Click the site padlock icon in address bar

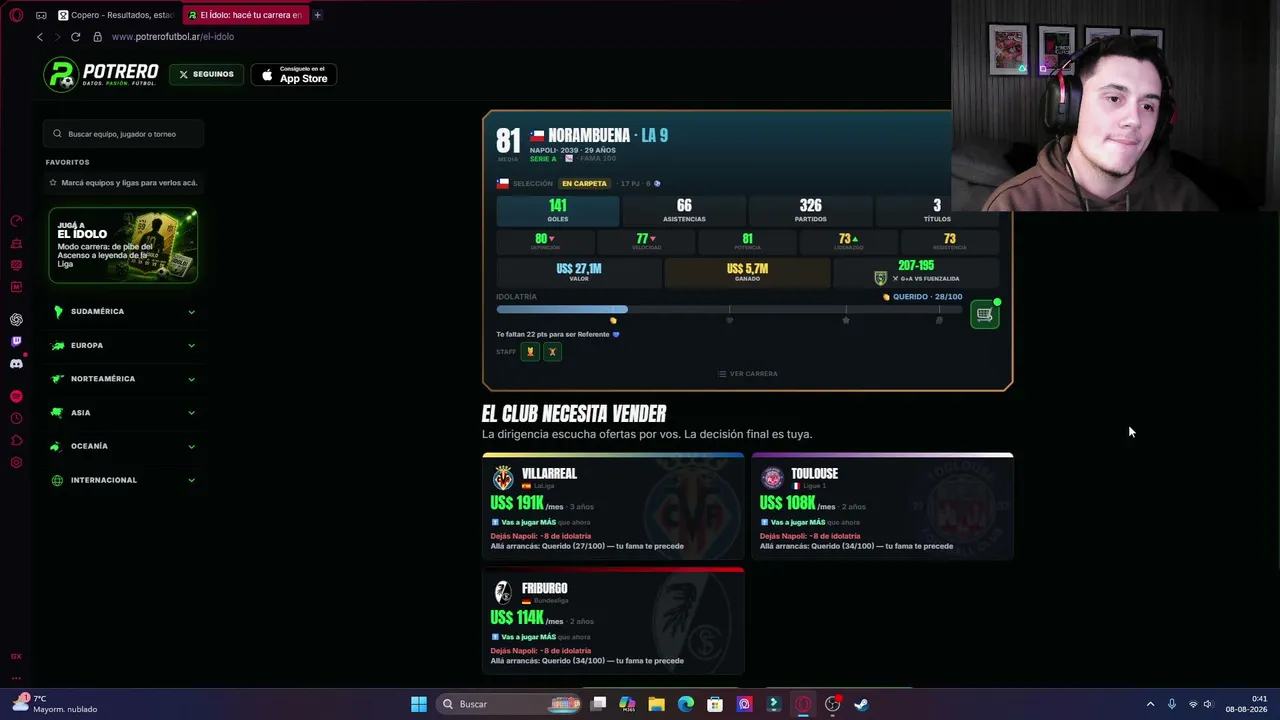[x=97, y=37]
